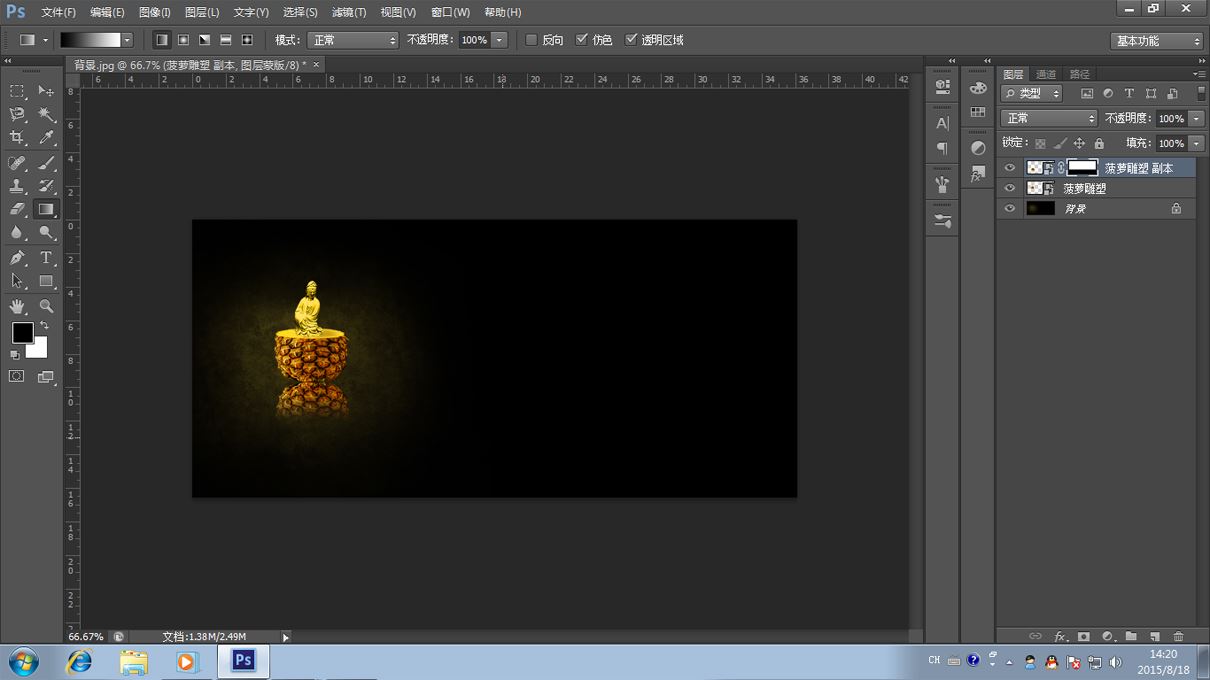Open Internet Explorer from the taskbar
The height and width of the screenshot is (680, 1210).
click(x=78, y=662)
